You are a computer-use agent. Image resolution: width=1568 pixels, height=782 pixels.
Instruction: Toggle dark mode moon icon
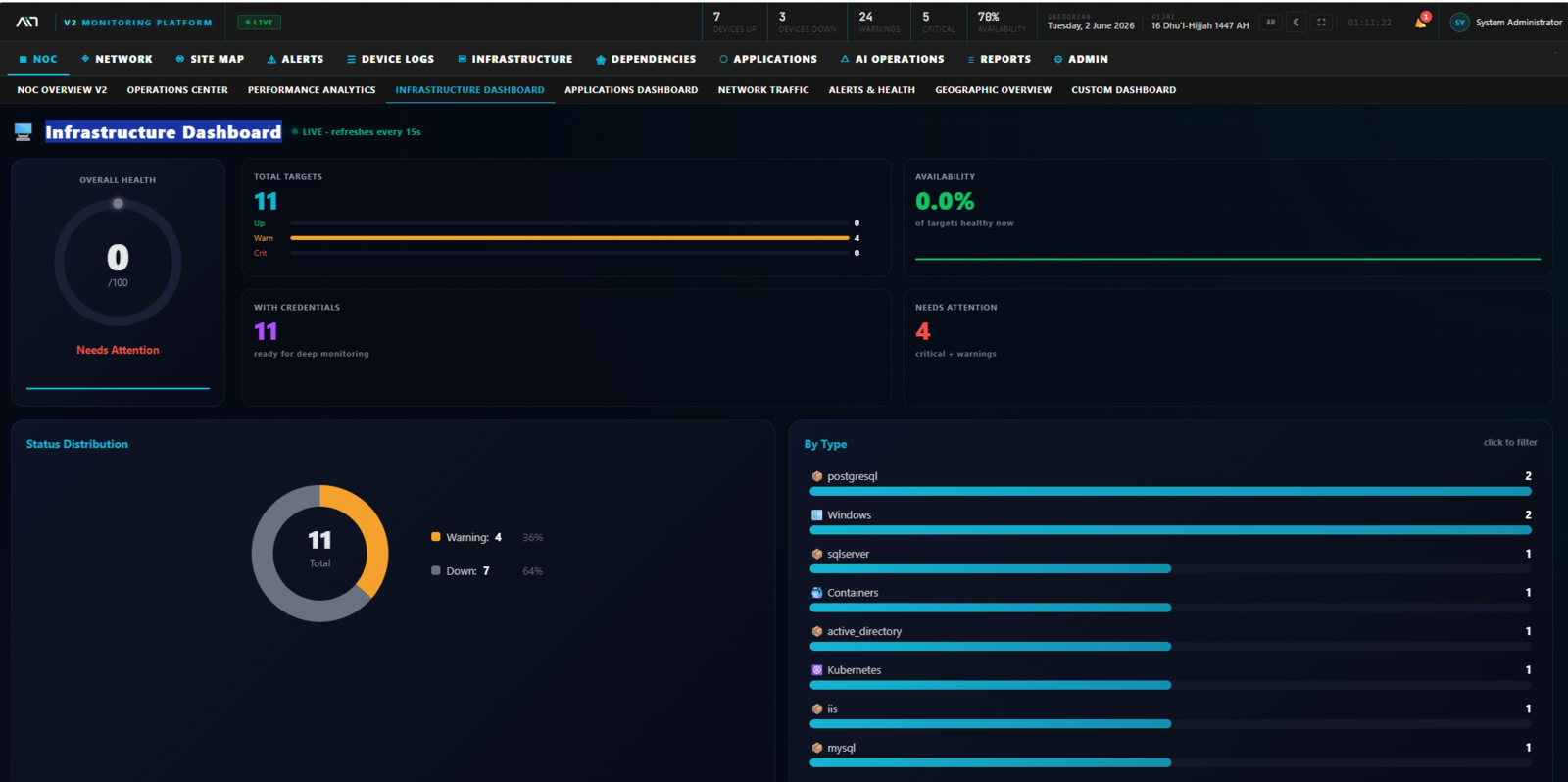tap(1296, 23)
